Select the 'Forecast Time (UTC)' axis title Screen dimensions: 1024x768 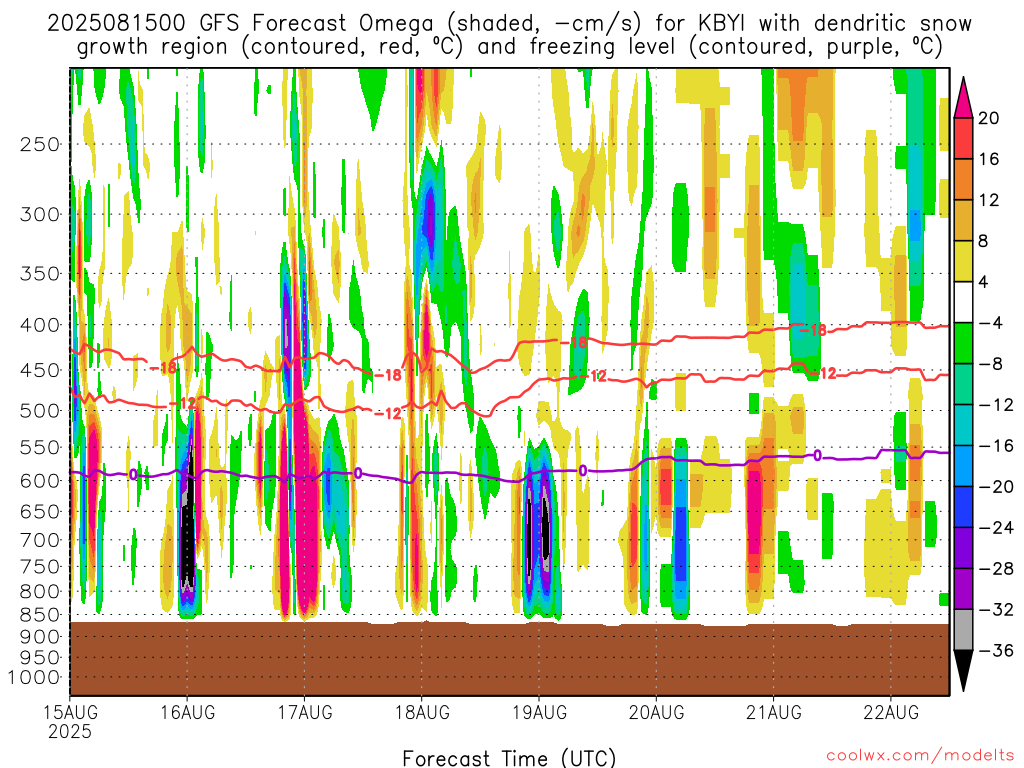[x=509, y=758]
